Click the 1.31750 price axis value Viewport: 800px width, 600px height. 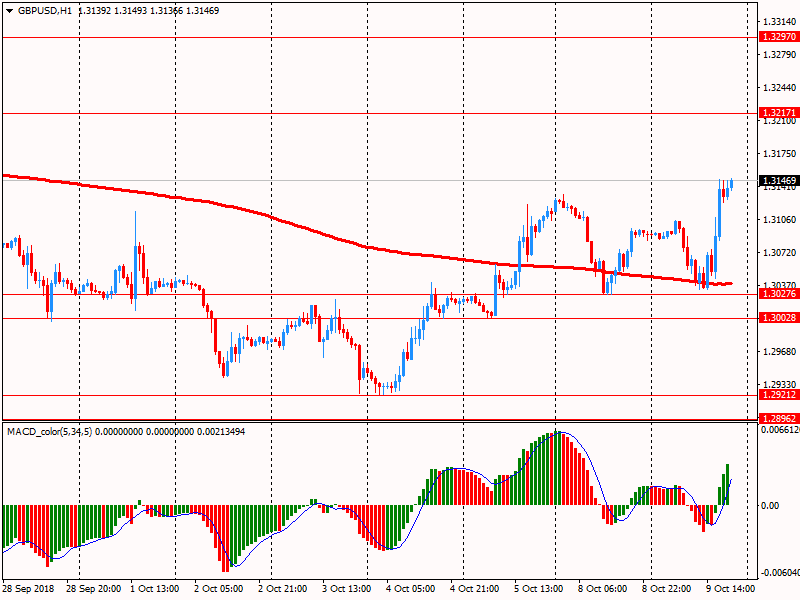(779, 154)
